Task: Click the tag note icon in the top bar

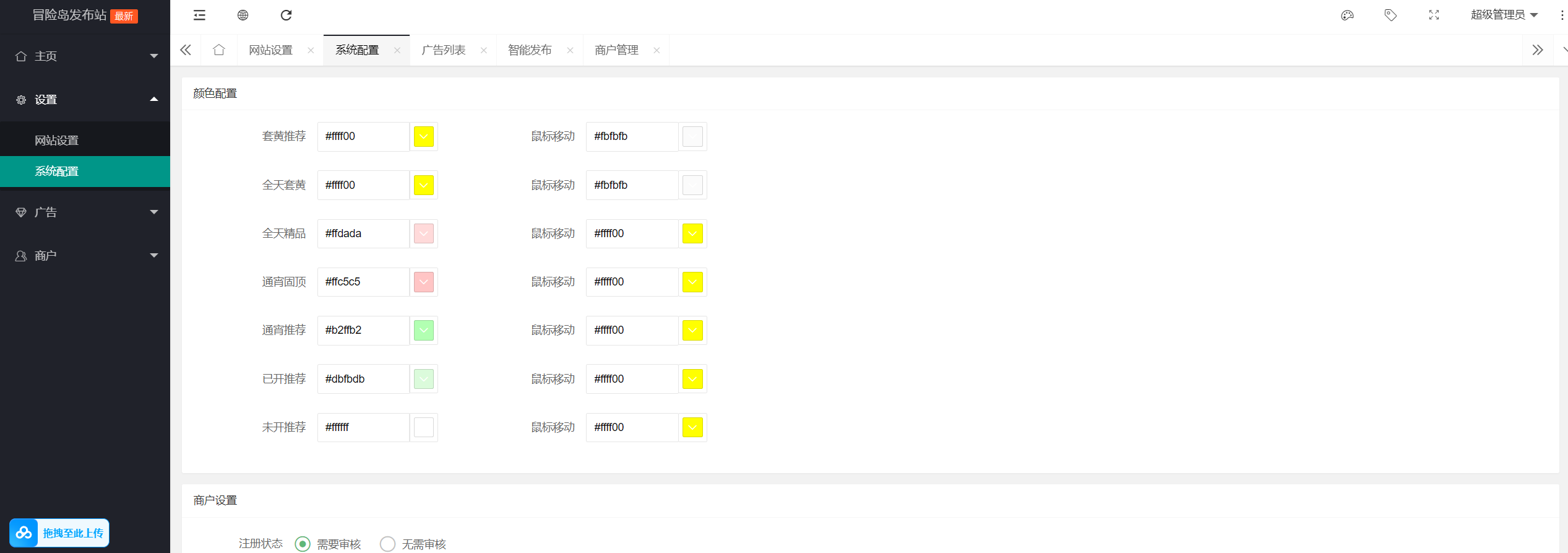Action: click(x=1390, y=15)
